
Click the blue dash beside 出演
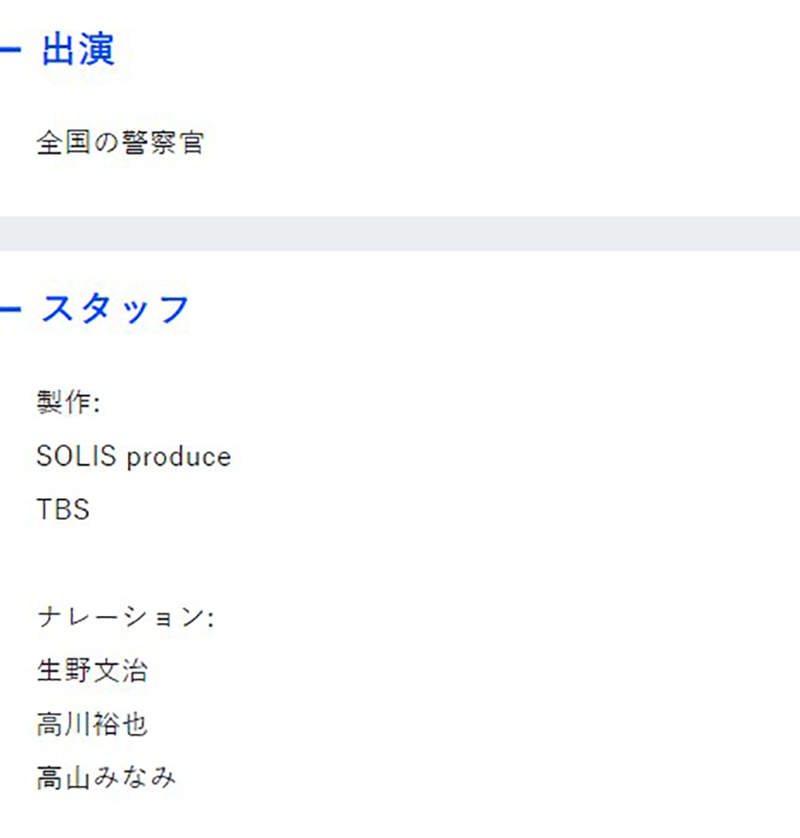click(x=8, y=50)
